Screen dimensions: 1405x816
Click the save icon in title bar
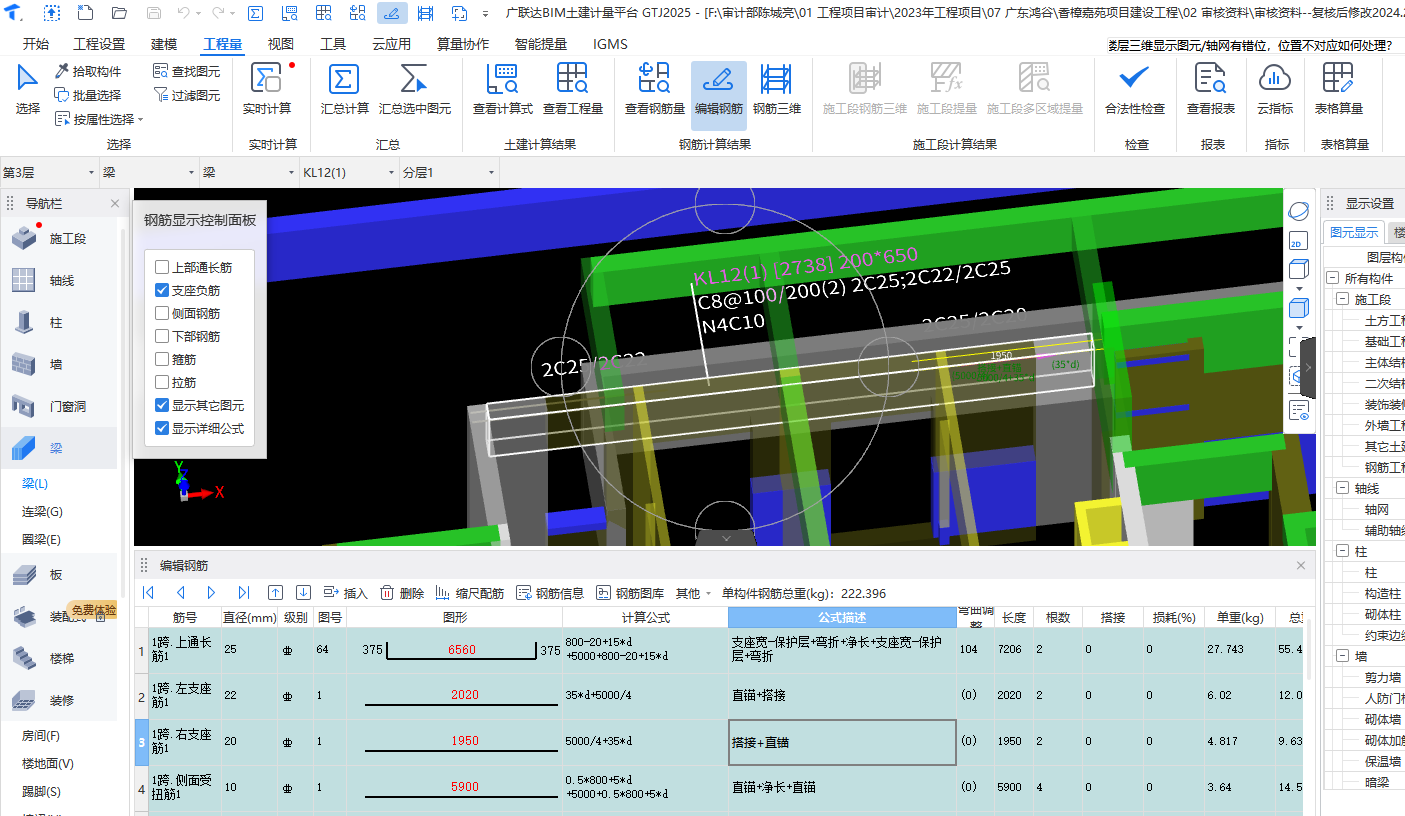(x=154, y=14)
